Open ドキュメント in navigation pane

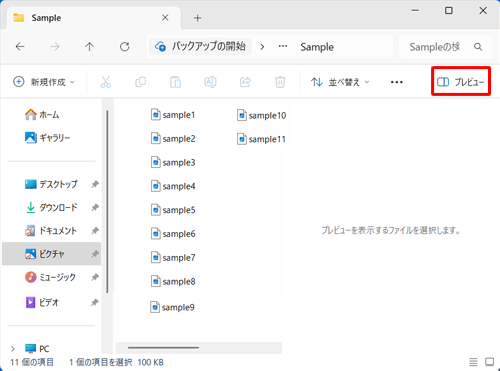click(51, 231)
